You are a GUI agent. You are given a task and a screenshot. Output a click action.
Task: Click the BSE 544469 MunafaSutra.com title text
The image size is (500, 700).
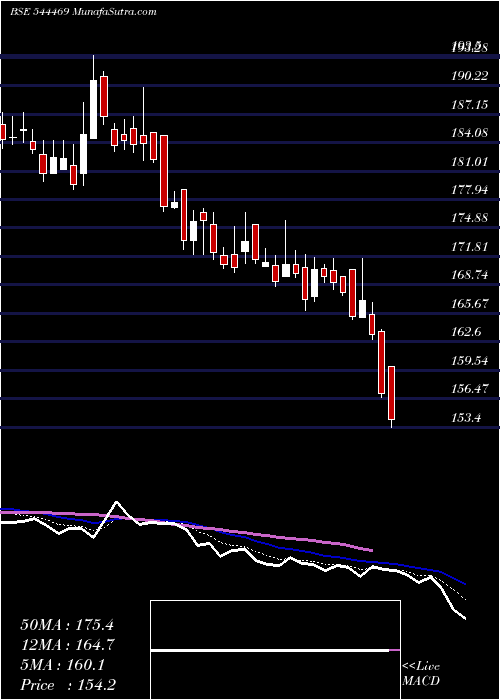tap(83, 12)
